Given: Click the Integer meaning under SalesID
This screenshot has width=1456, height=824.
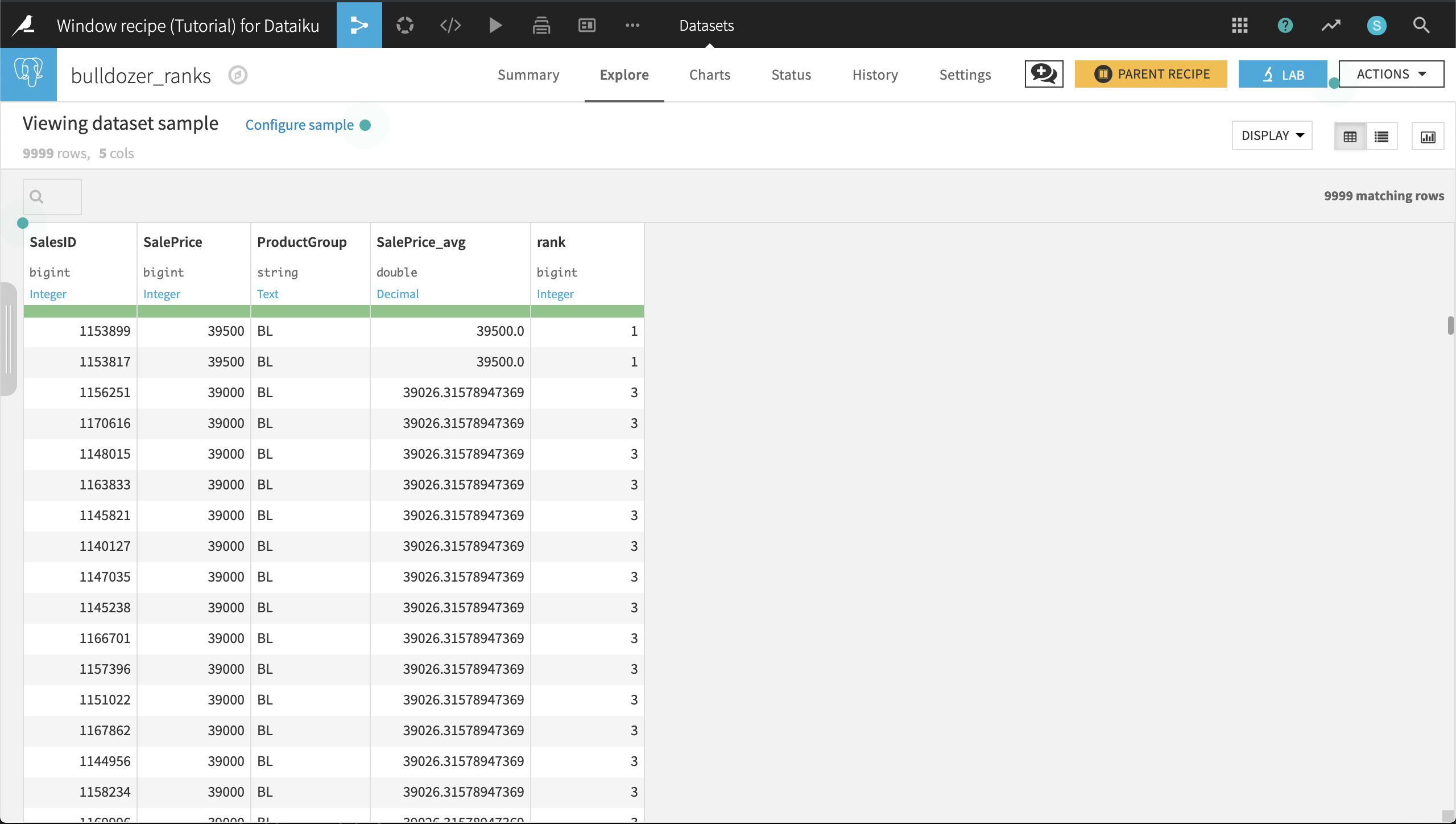Looking at the screenshot, I should 48,294.
